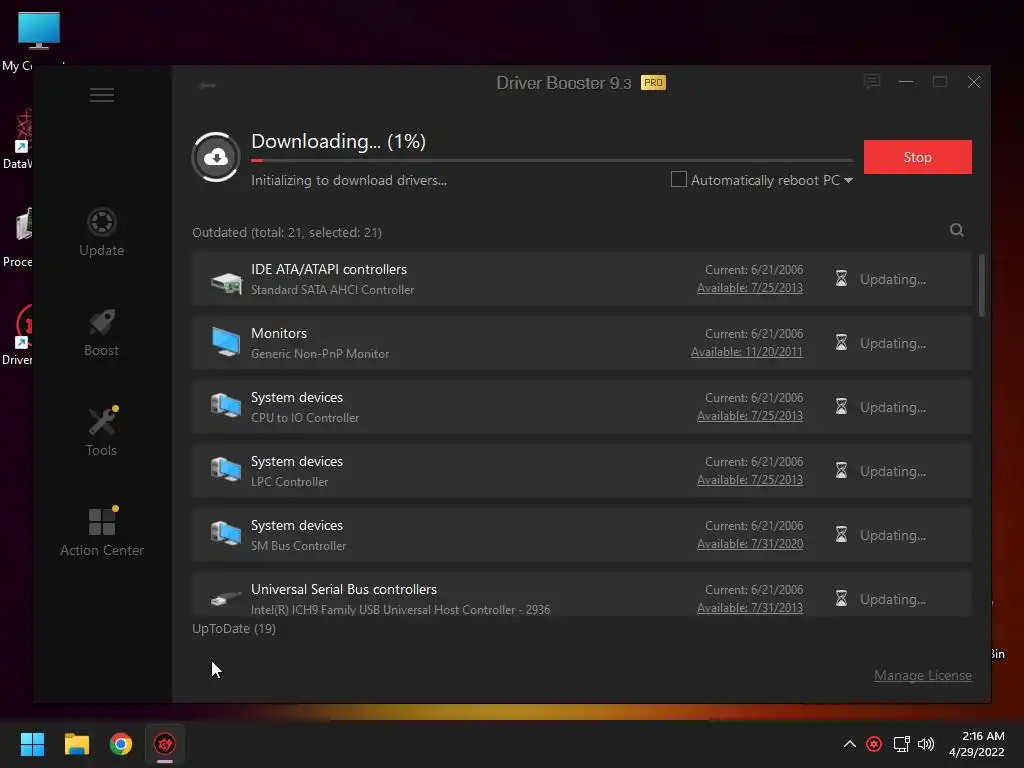Screen dimensions: 1024x768
Task: Click hourglass icon in LPC Controller row
Action: tap(841, 471)
